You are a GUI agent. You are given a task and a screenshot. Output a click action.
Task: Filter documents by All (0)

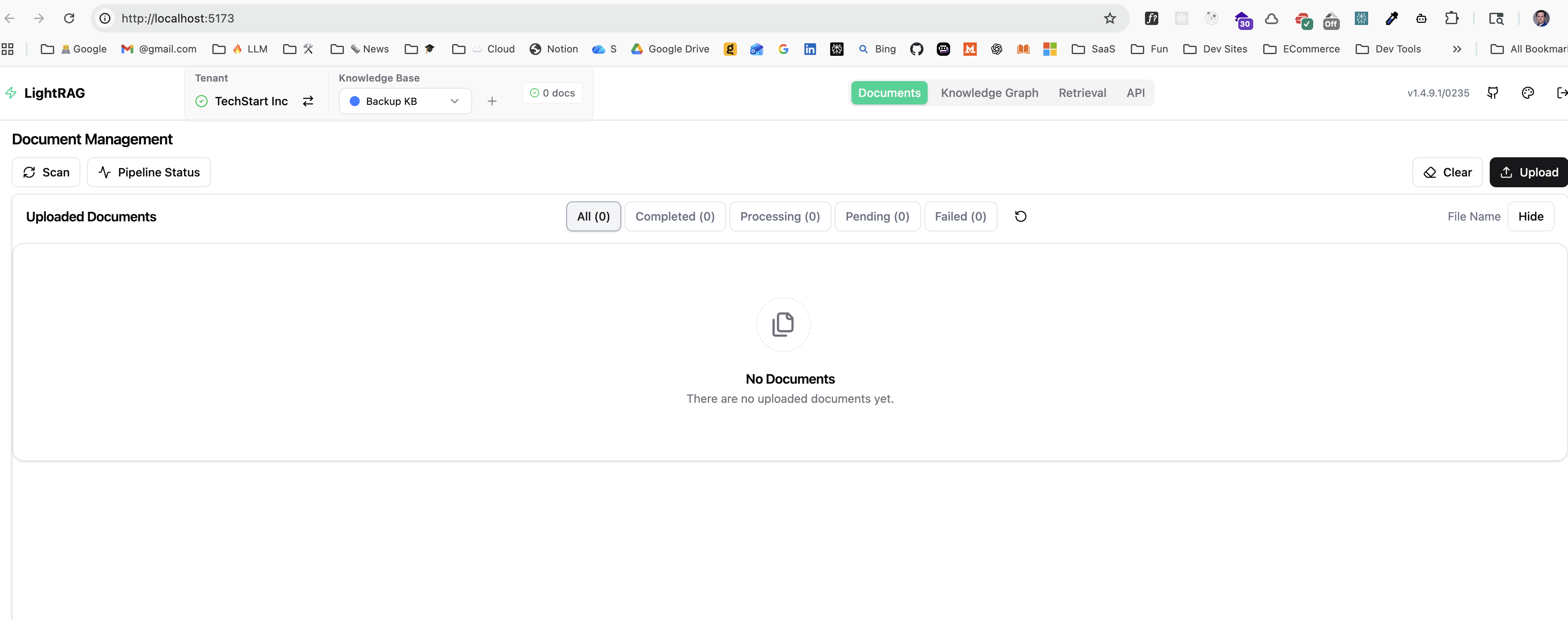tap(593, 216)
